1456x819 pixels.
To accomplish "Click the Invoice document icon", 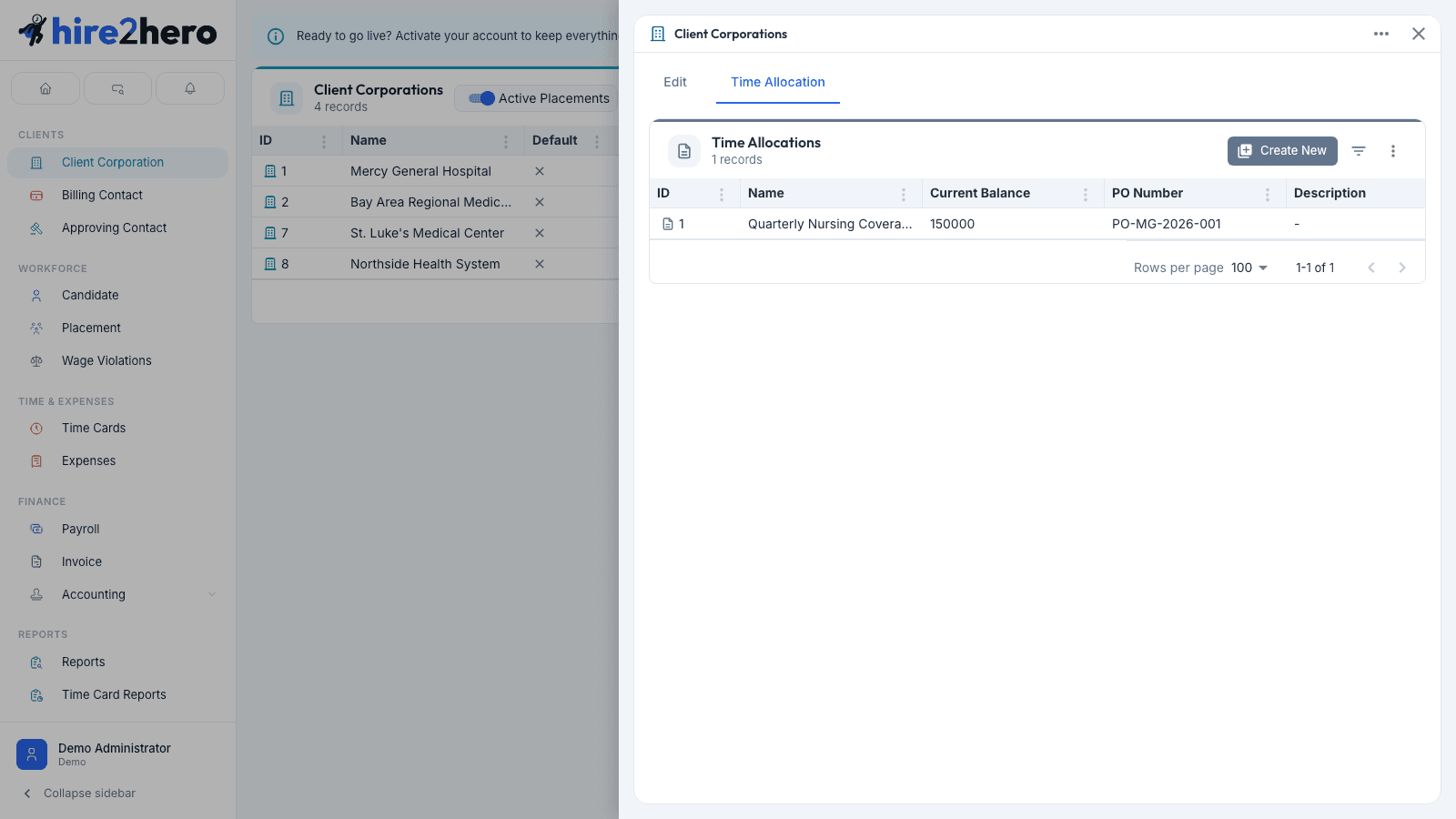I will (36, 561).
